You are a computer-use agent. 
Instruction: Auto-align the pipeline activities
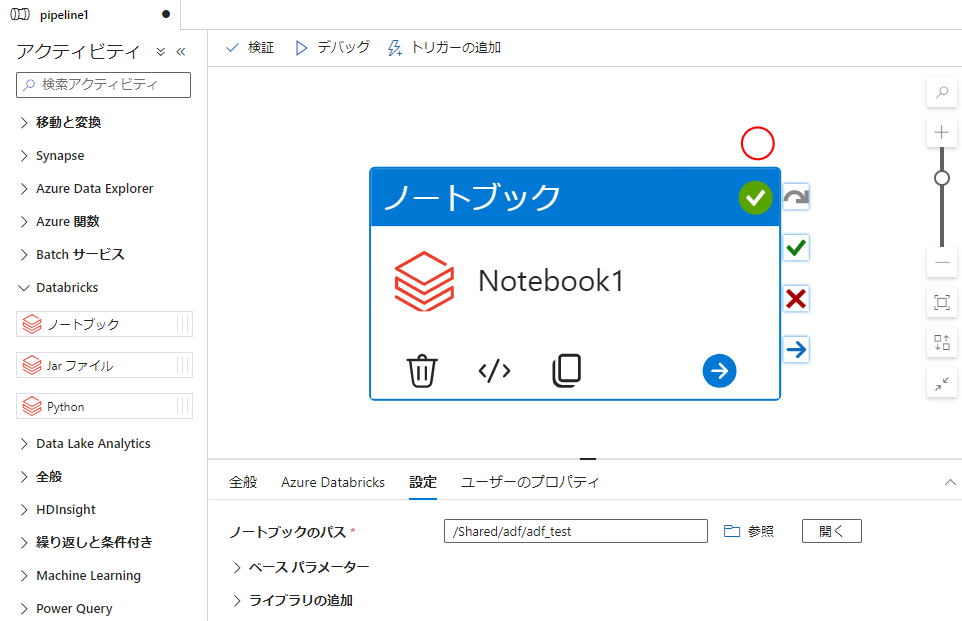pyautogui.click(x=942, y=342)
